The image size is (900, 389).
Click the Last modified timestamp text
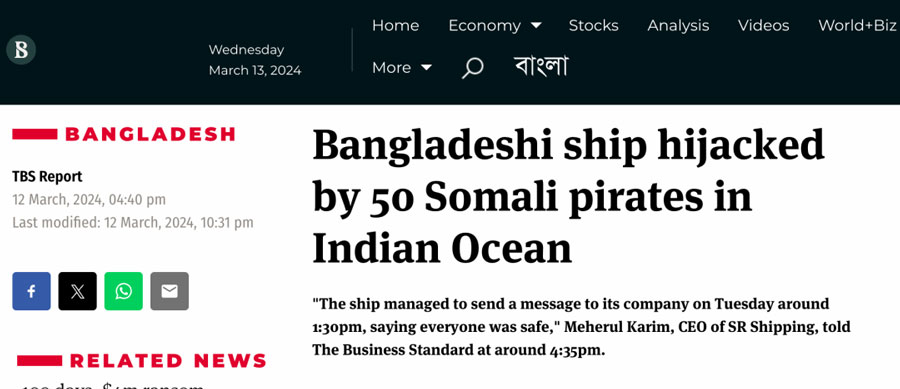[133, 223]
